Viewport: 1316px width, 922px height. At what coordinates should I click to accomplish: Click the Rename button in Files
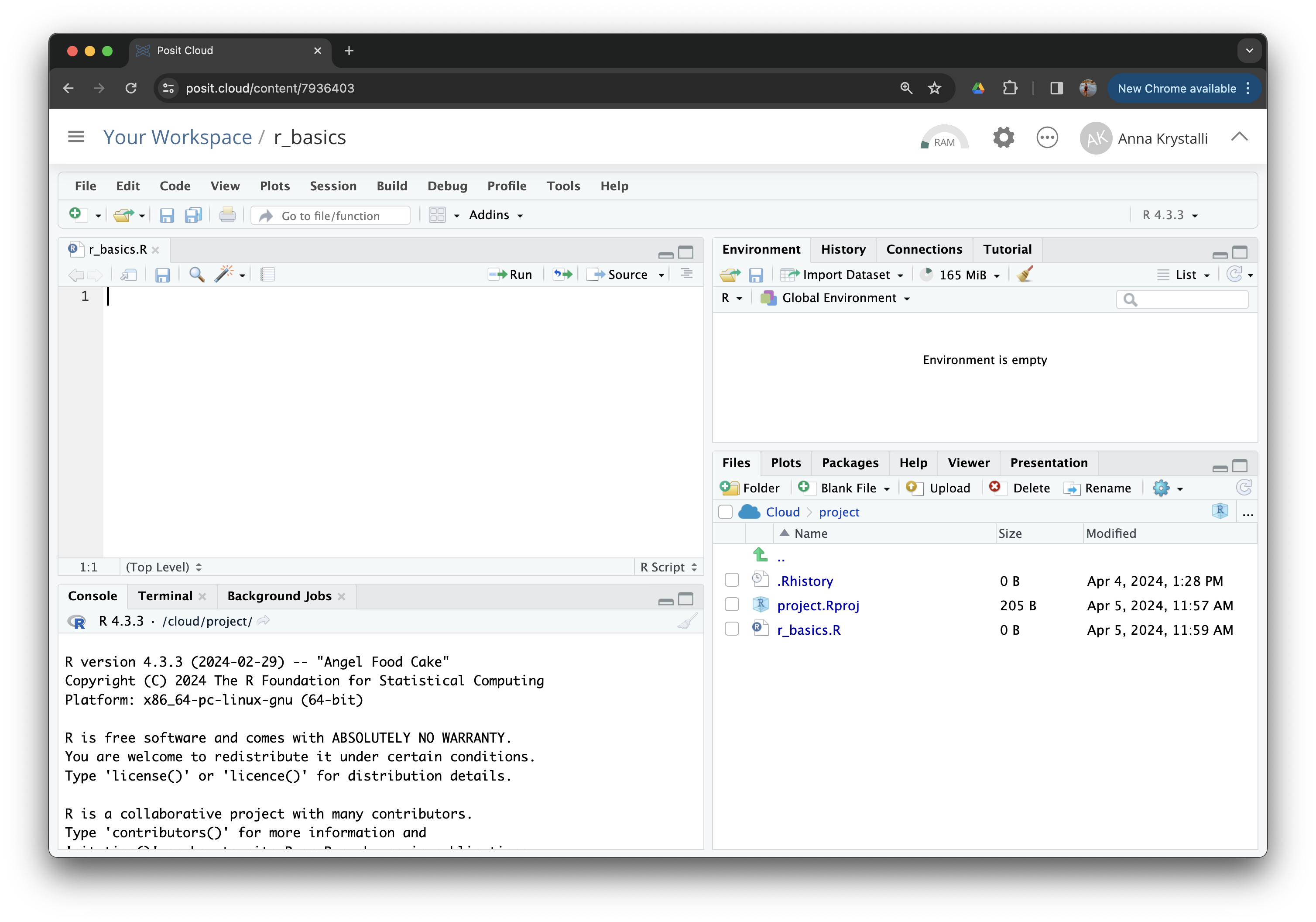click(1098, 488)
